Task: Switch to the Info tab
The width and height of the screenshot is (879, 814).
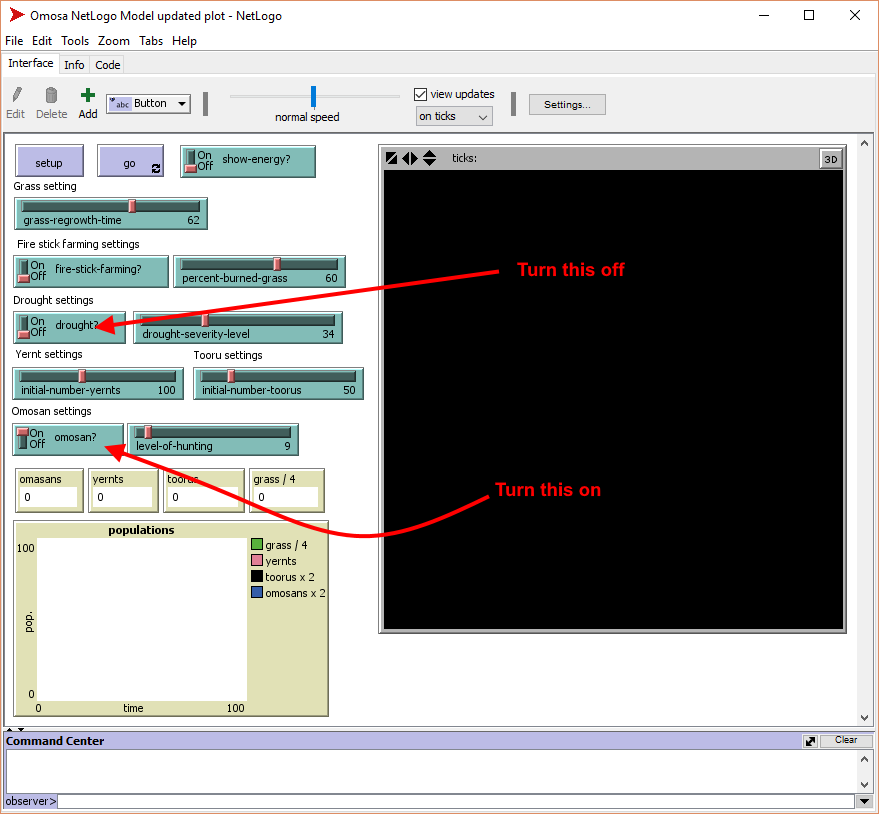Action: coord(74,65)
